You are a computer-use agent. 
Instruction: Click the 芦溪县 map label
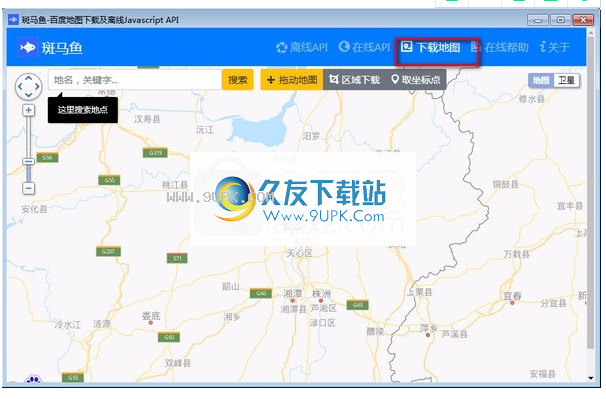(455, 334)
